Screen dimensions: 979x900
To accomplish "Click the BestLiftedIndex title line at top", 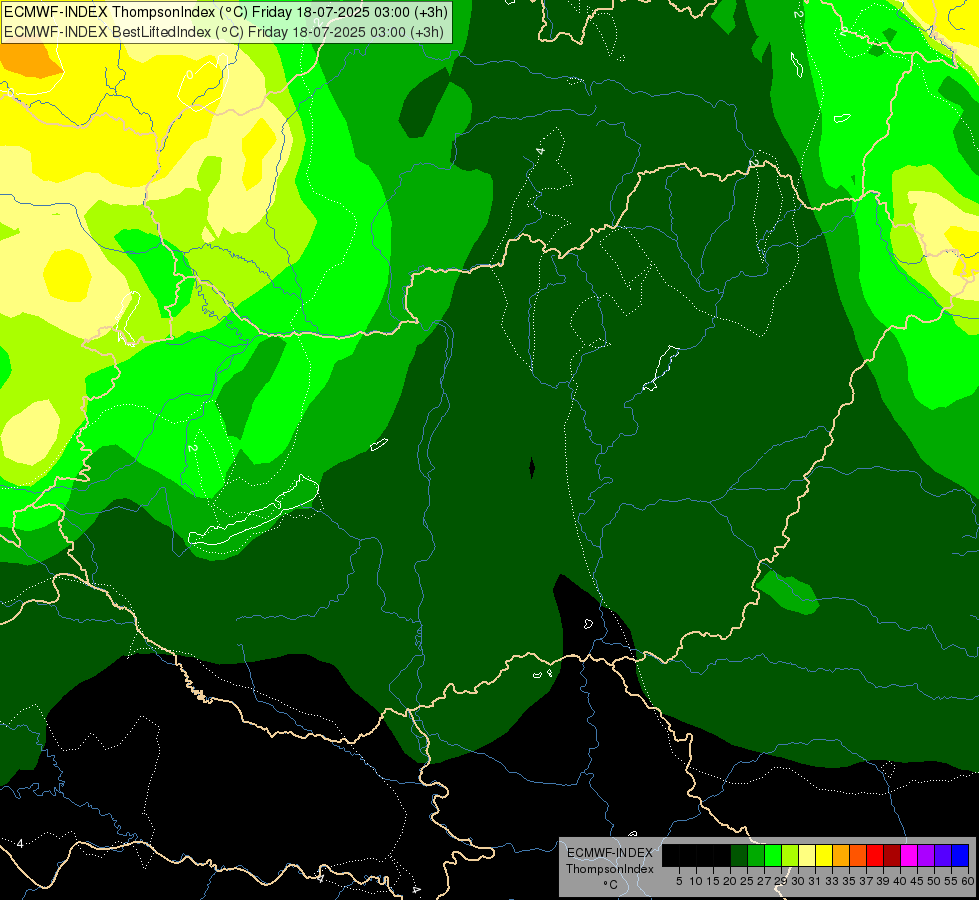I will coord(224,32).
